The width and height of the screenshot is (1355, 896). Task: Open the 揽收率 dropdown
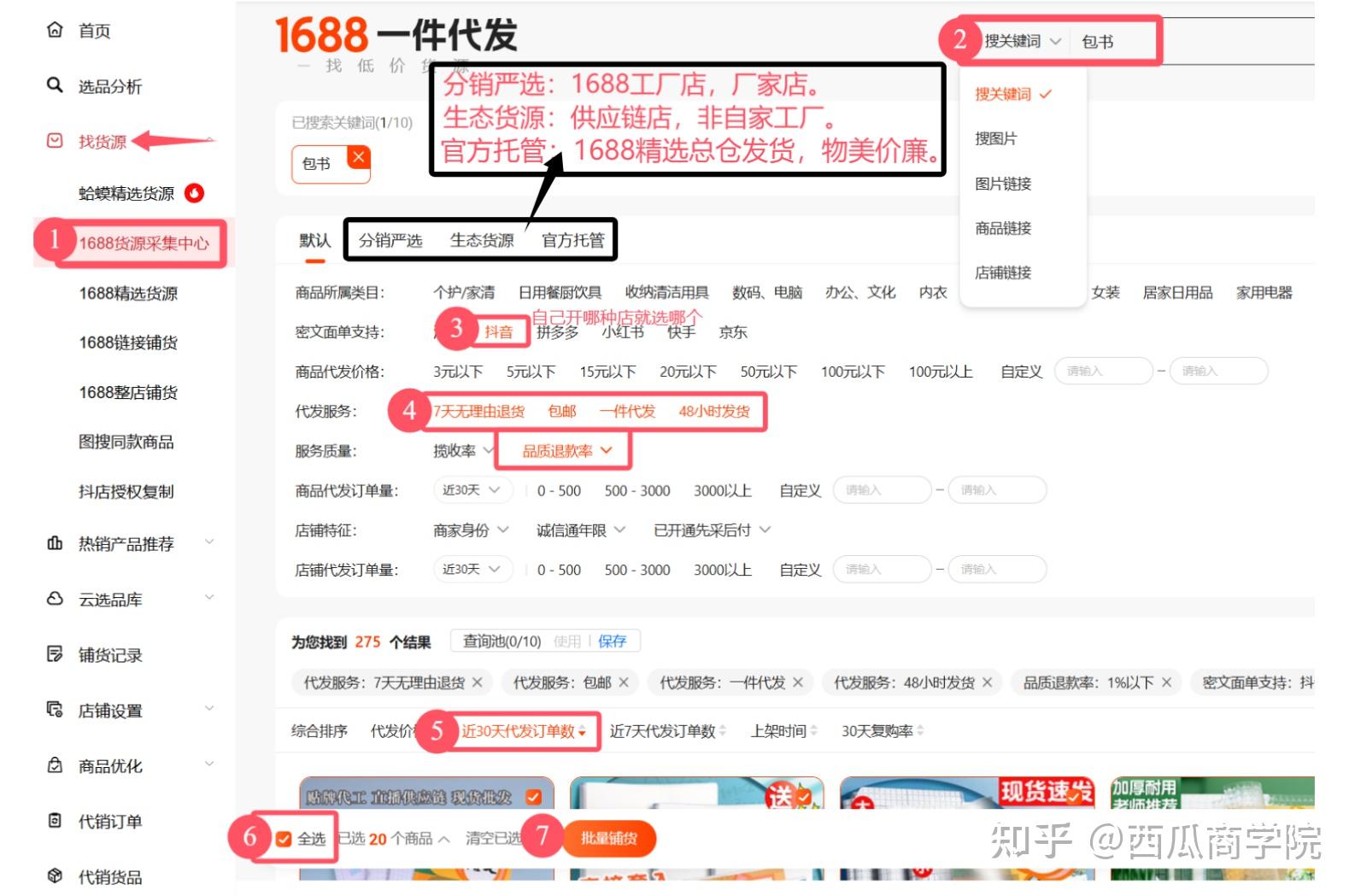(x=463, y=450)
